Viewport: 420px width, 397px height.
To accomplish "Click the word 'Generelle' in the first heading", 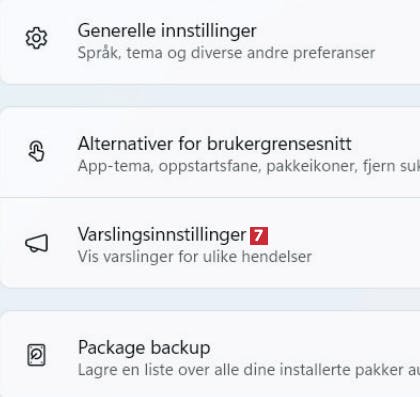I will pos(117,31).
